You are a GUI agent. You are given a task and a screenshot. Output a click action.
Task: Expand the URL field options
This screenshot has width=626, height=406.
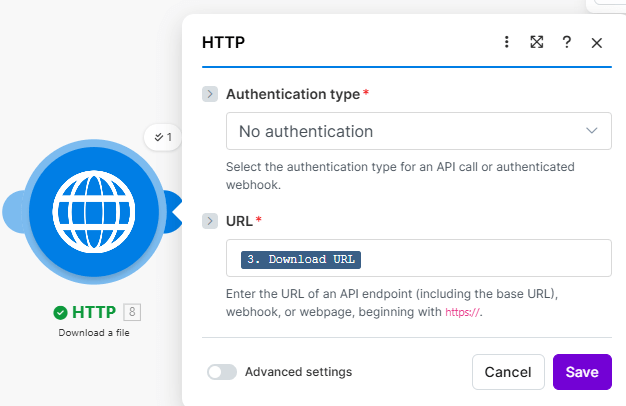[210, 221]
